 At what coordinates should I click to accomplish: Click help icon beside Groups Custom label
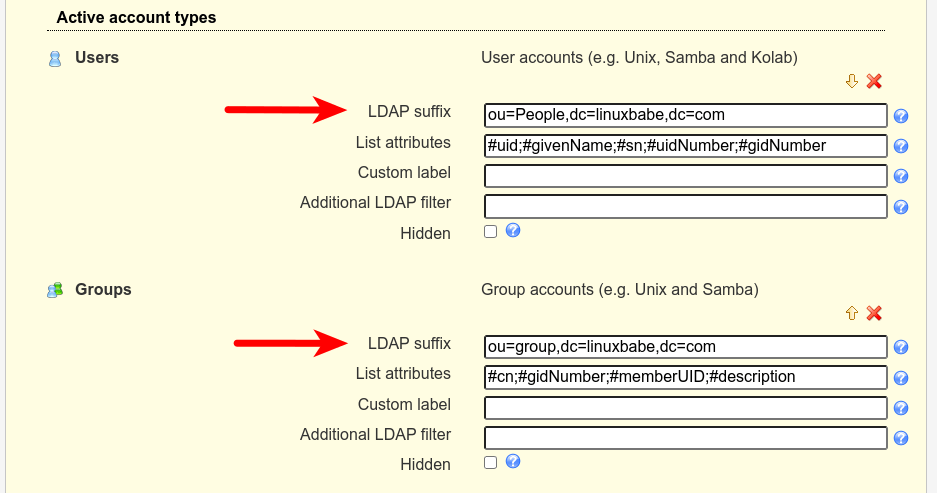click(900, 409)
